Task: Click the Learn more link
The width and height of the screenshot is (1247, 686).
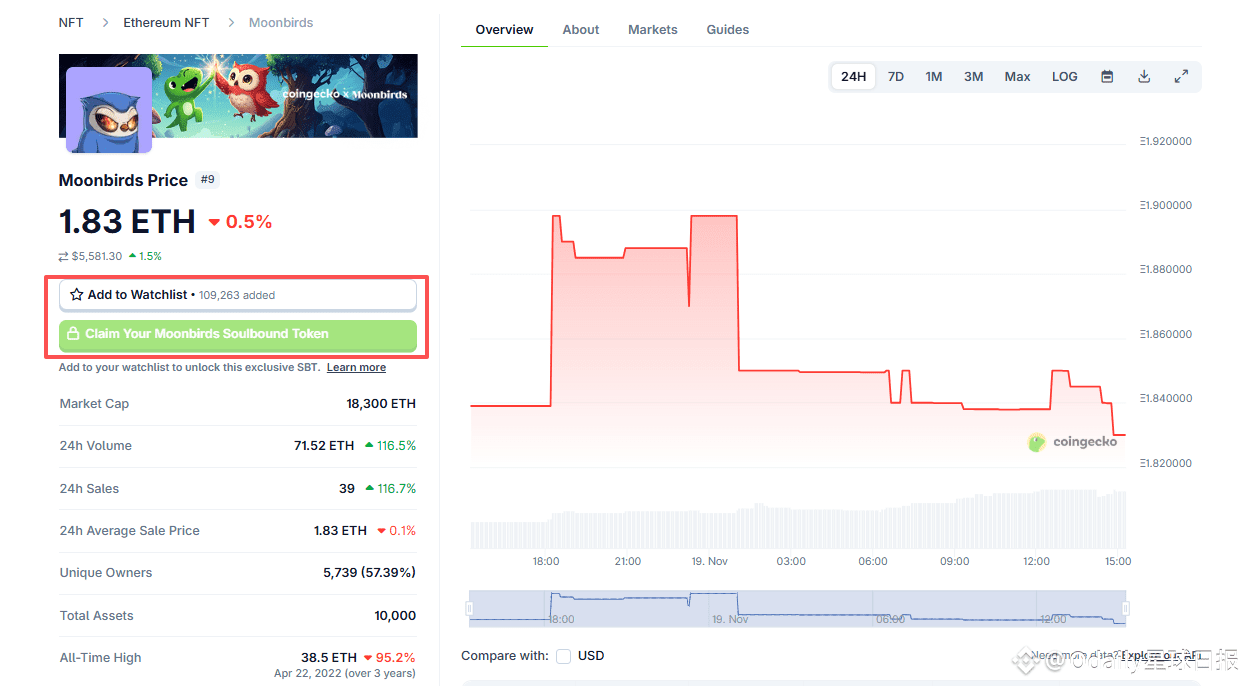Action: [x=356, y=368]
